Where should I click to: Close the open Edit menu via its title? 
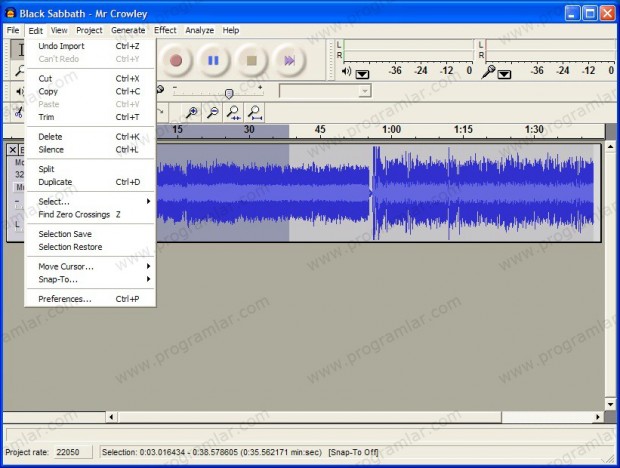[36, 30]
